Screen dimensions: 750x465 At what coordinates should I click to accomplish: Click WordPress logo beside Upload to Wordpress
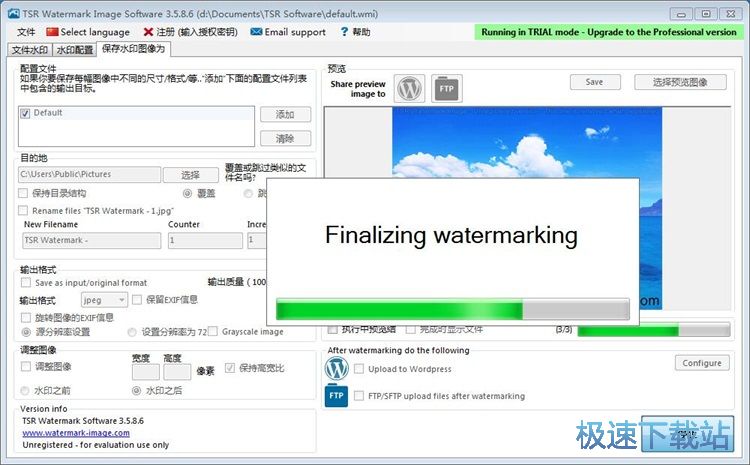[337, 369]
